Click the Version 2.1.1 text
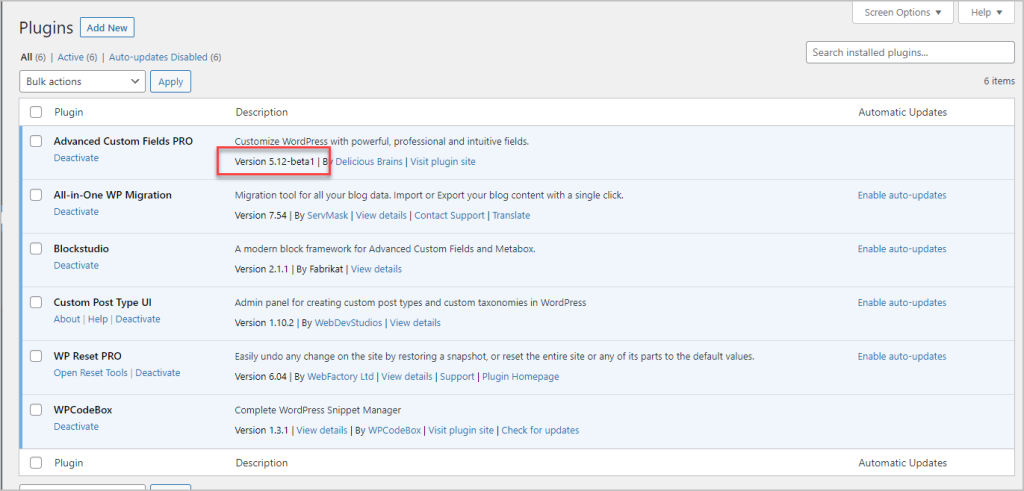The height and width of the screenshot is (491, 1024). pos(261,269)
